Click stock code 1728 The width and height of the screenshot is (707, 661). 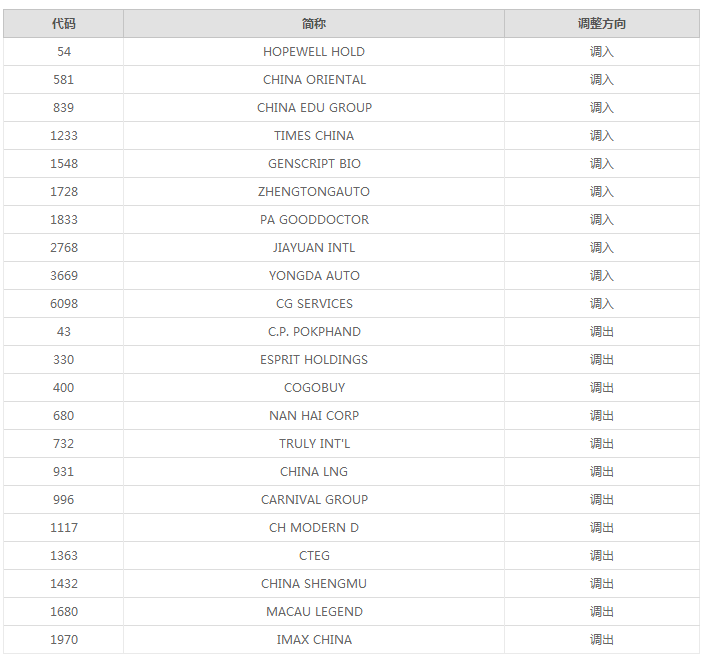pyautogui.click(x=63, y=191)
